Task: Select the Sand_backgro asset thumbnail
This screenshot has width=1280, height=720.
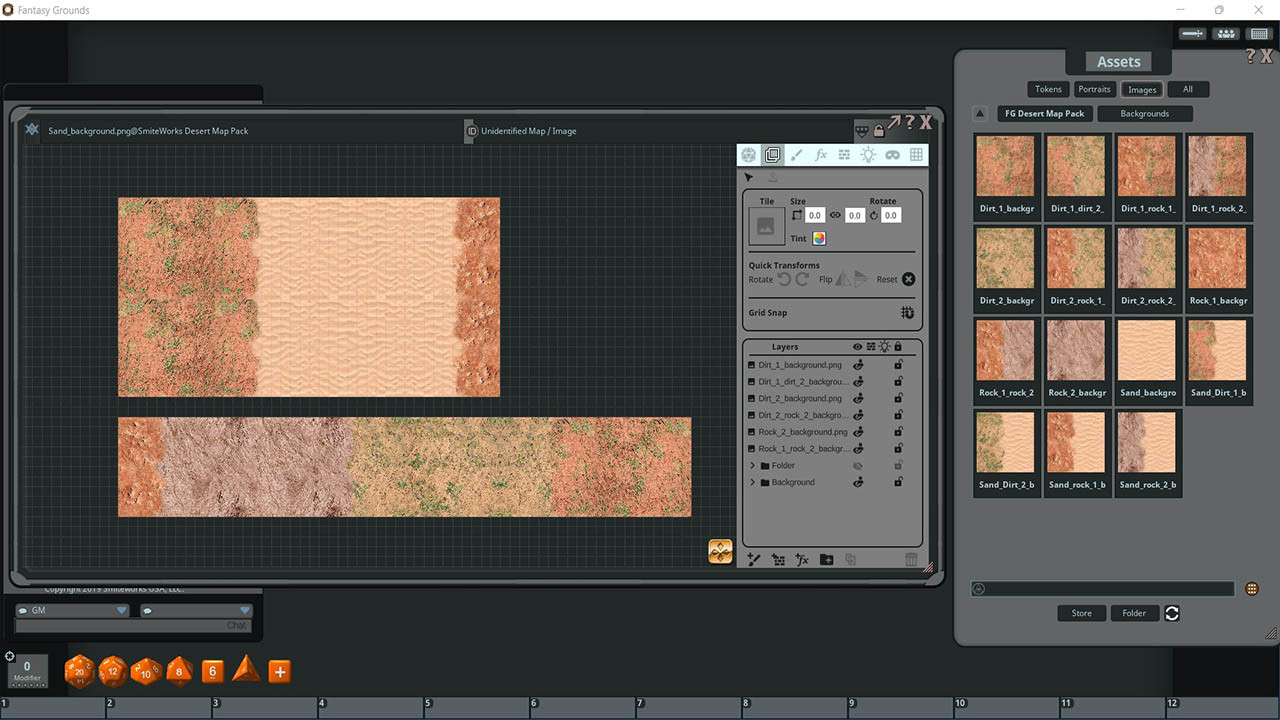Action: click(1147, 350)
